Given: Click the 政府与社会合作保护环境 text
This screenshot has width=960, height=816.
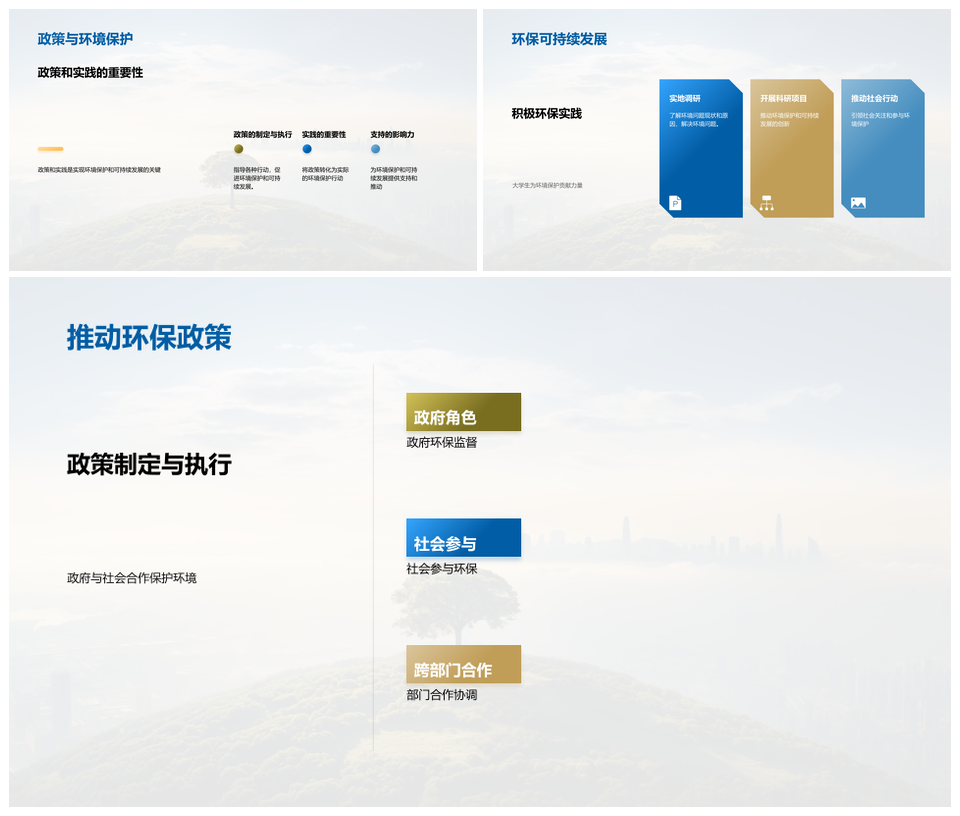Looking at the screenshot, I should click(132, 578).
